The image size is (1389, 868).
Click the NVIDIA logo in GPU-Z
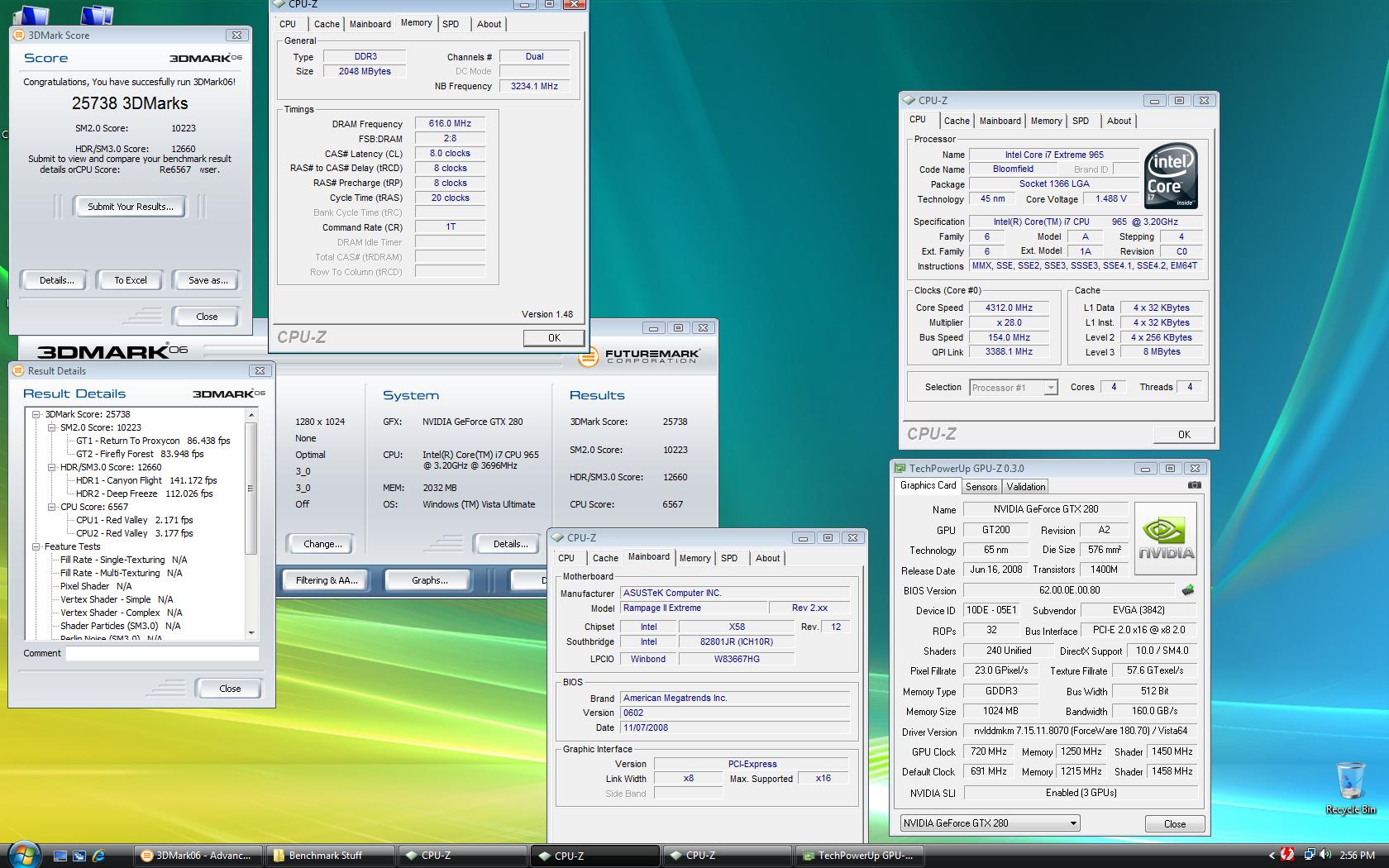tap(1166, 539)
